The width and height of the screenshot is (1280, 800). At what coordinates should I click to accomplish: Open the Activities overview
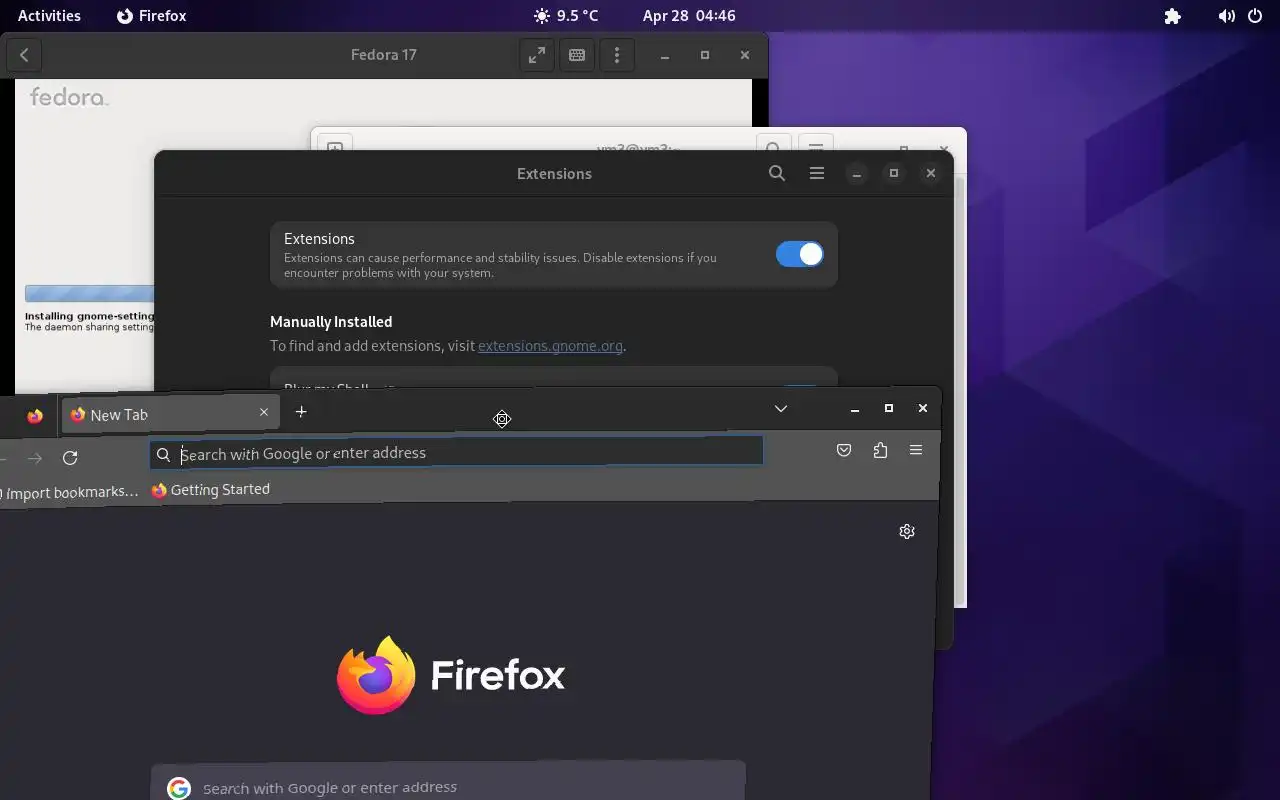click(x=49, y=16)
